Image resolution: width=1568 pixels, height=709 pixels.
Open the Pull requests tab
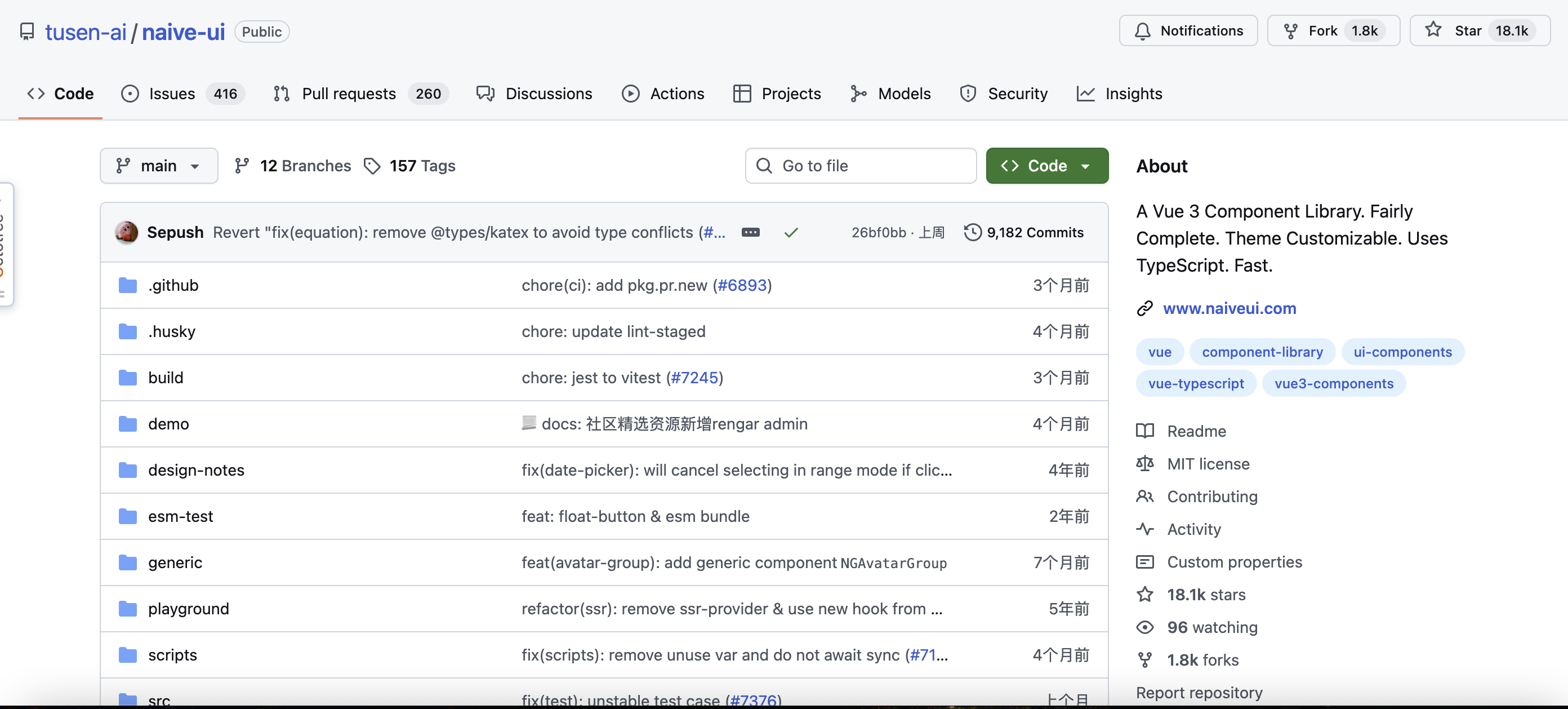coord(349,93)
